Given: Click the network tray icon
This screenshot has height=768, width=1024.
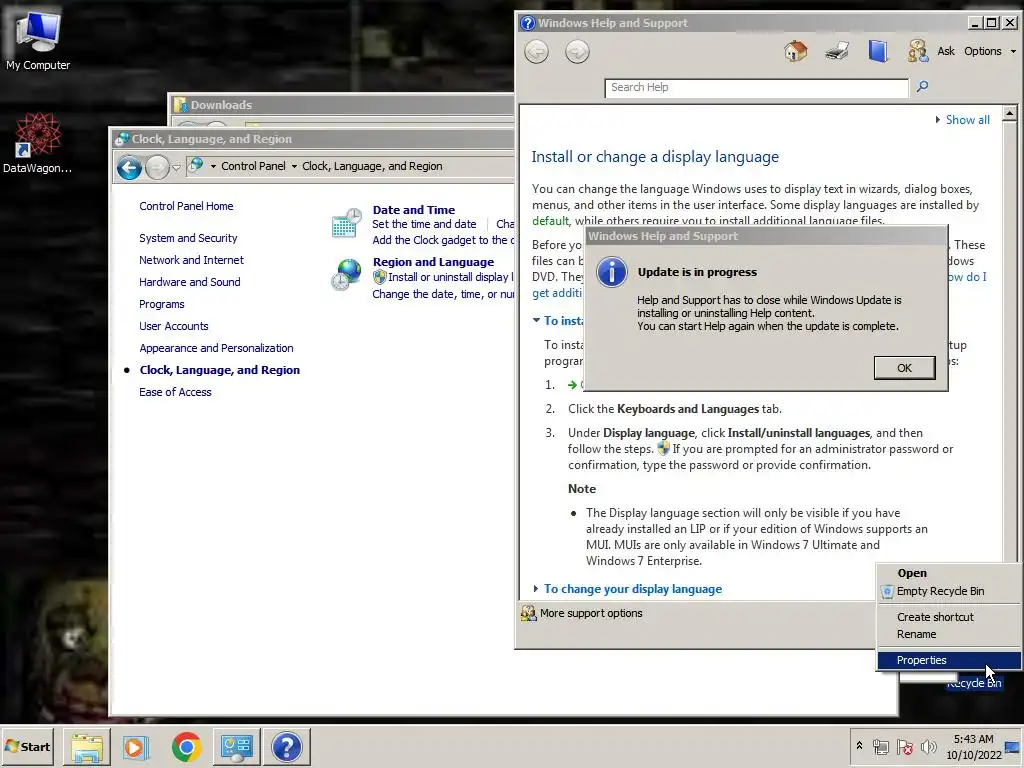Looking at the screenshot, I should pyautogui.click(x=880, y=747).
